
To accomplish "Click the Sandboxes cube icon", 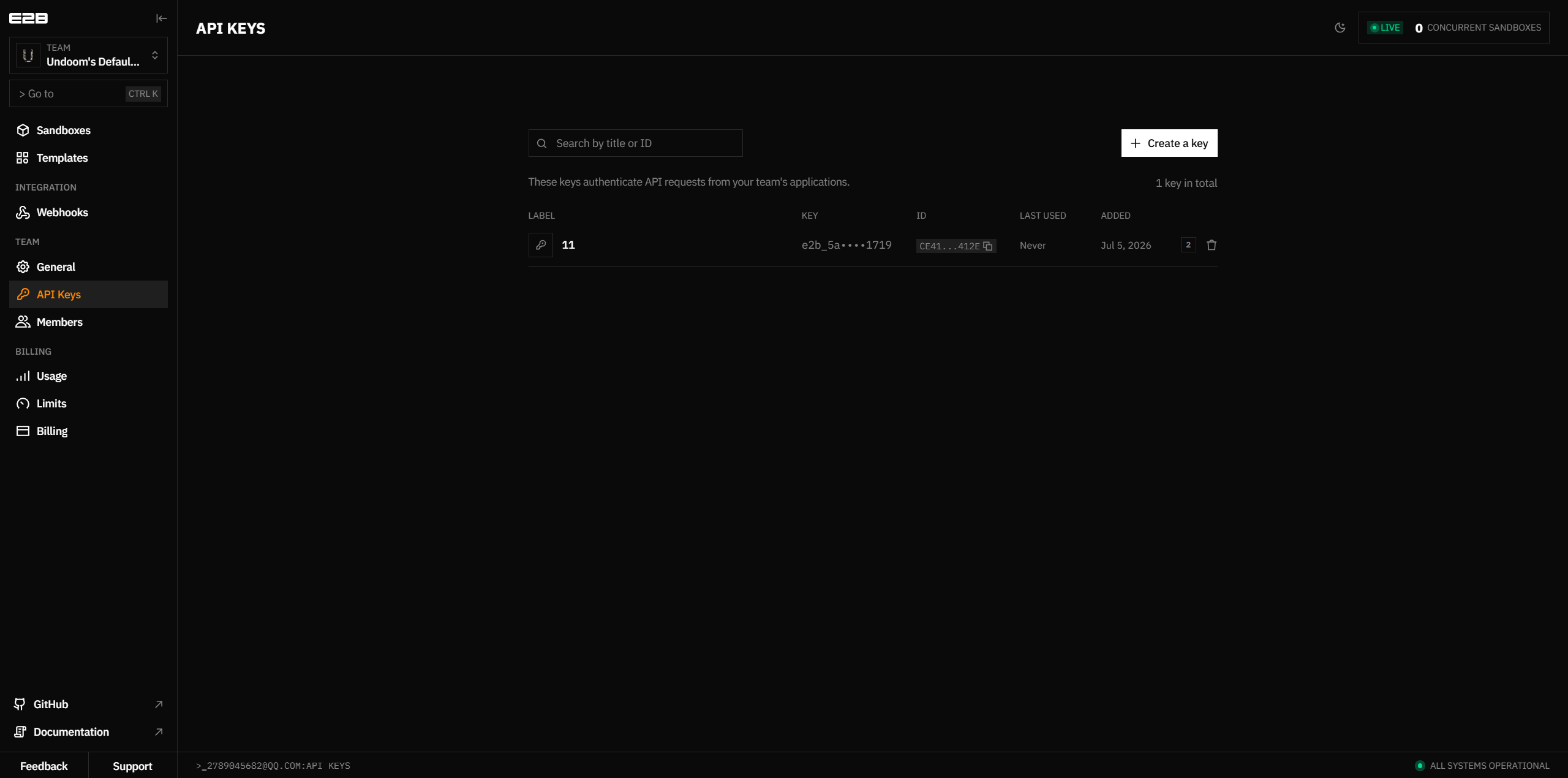I will [x=23, y=130].
